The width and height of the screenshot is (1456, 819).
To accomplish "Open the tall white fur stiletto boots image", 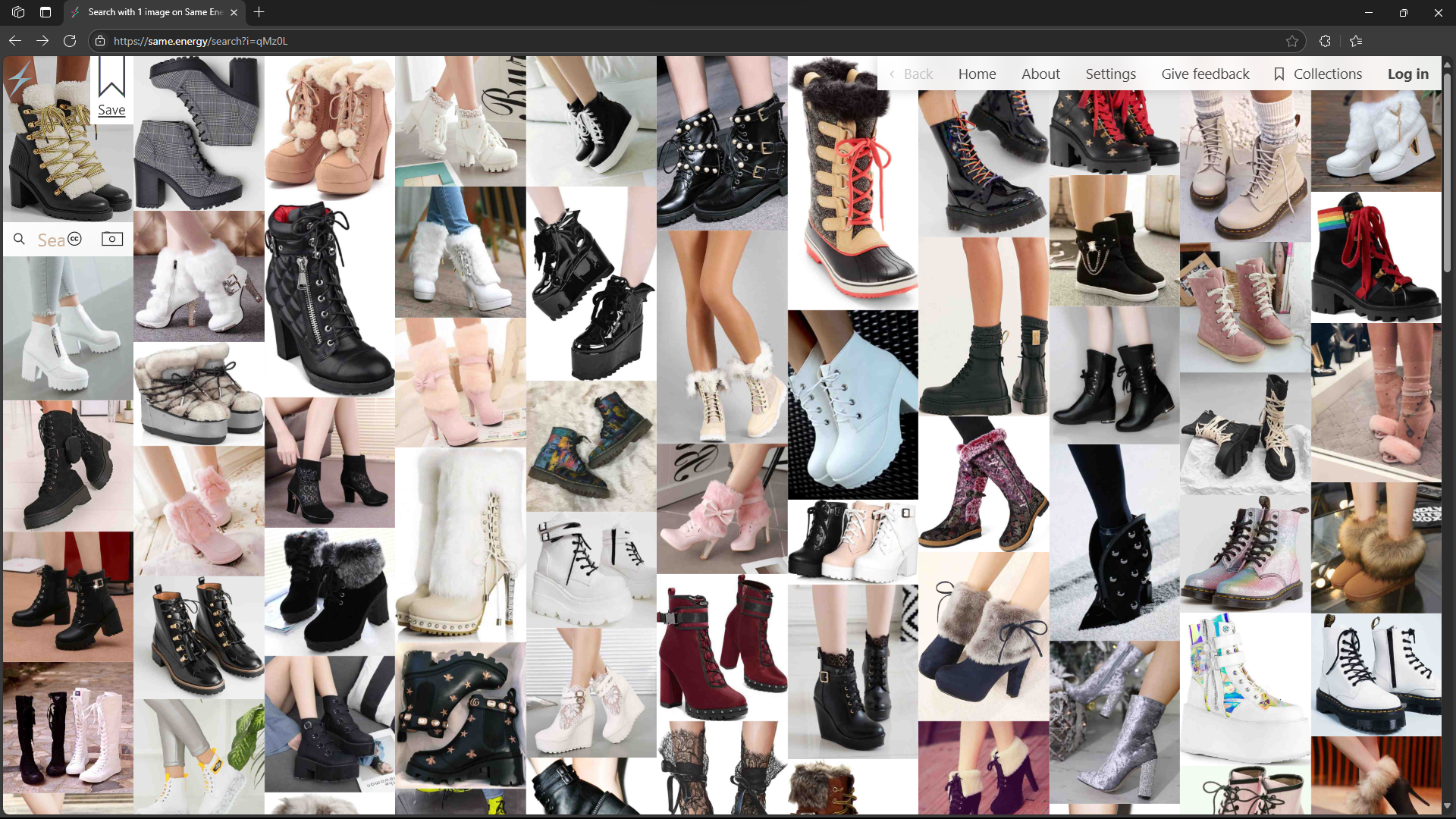I will click(460, 544).
